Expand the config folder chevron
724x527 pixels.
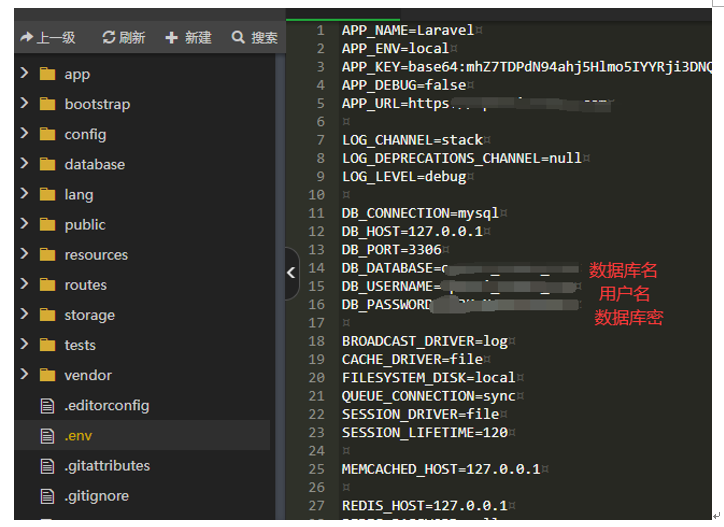click(23, 134)
